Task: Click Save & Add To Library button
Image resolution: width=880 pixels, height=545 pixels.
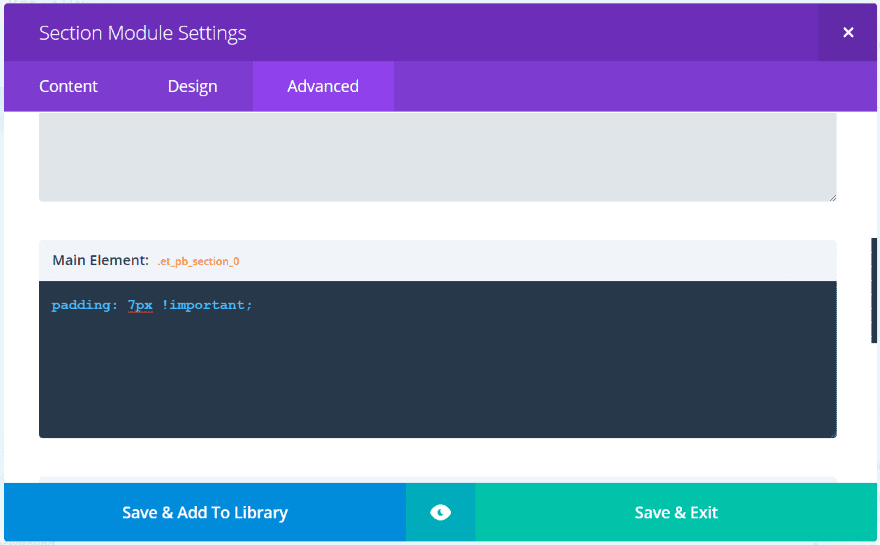Action: 205,512
